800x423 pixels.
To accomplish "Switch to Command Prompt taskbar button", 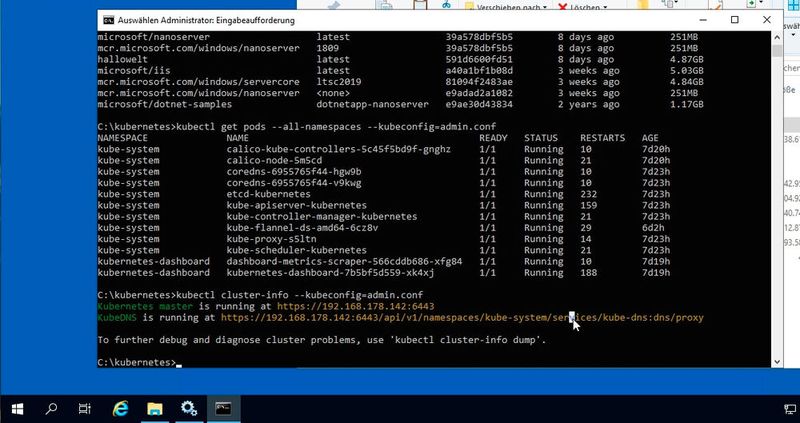I will 223,409.
